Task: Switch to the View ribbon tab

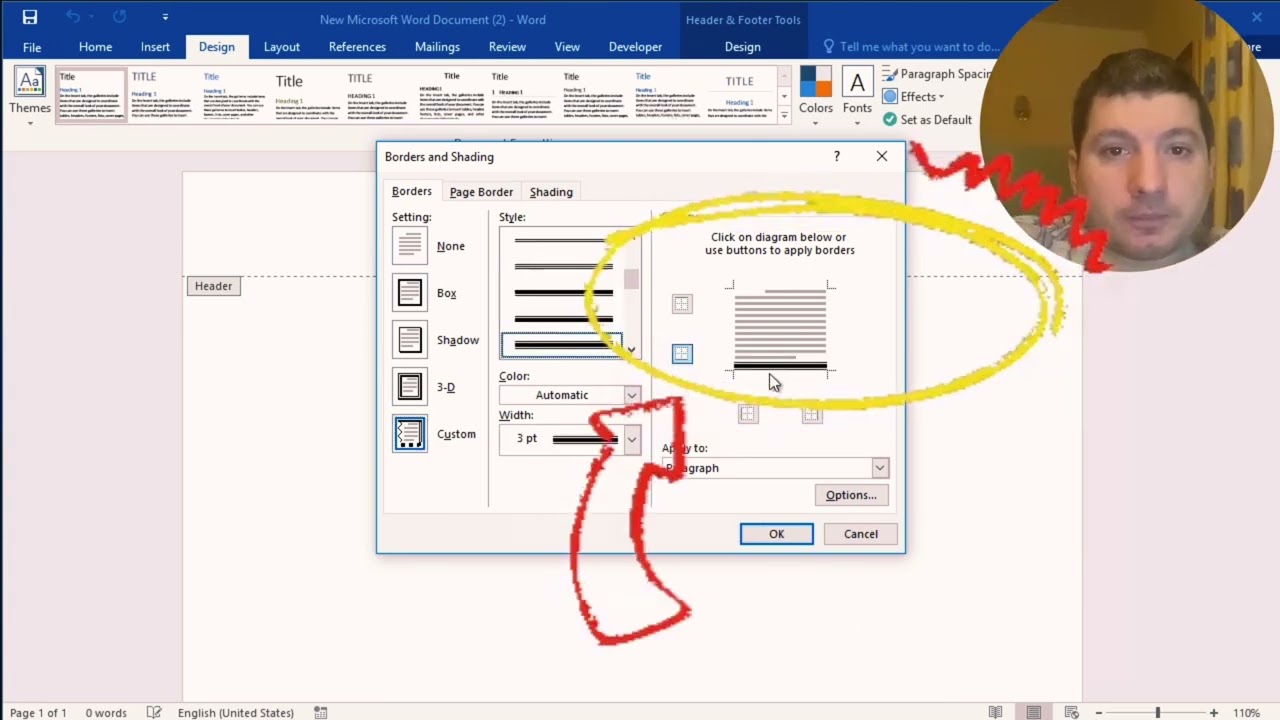Action: (567, 47)
